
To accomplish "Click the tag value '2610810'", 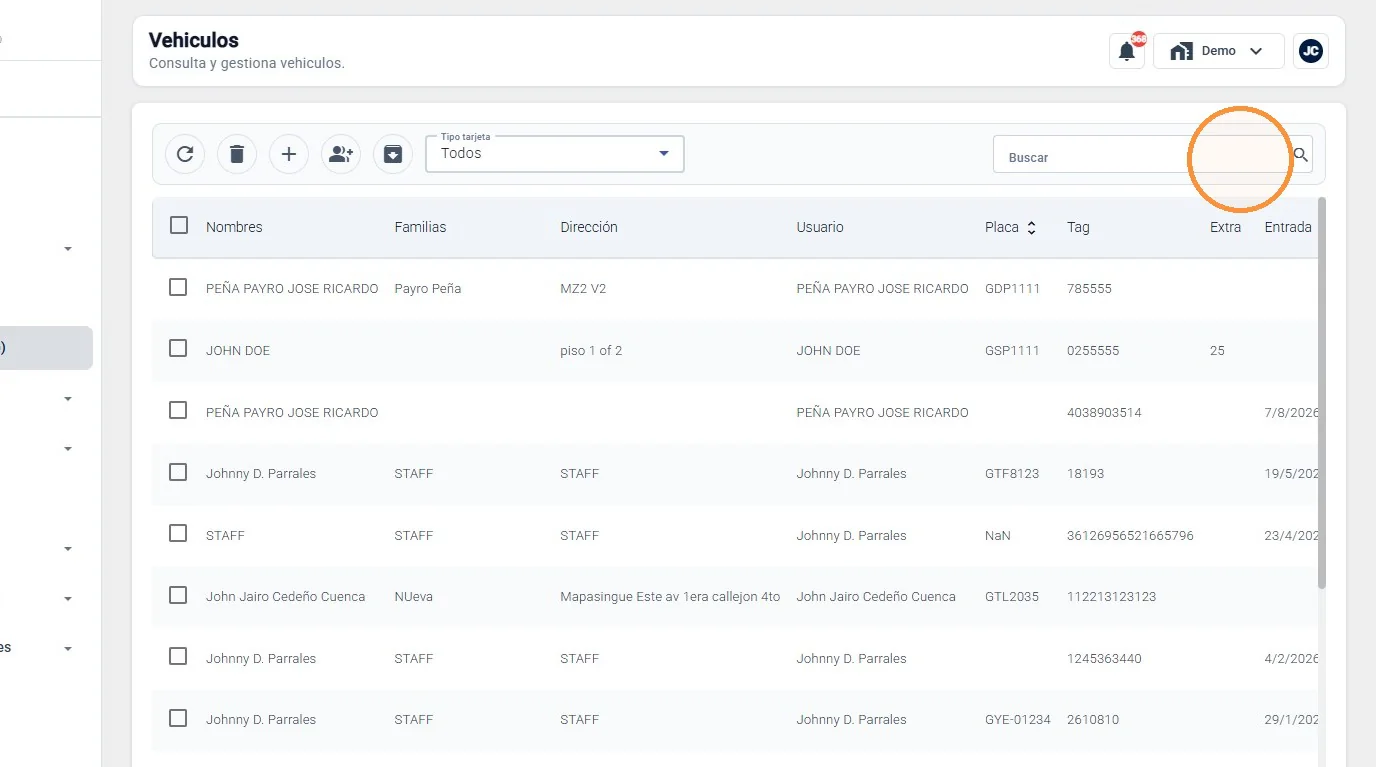I will tap(1093, 720).
